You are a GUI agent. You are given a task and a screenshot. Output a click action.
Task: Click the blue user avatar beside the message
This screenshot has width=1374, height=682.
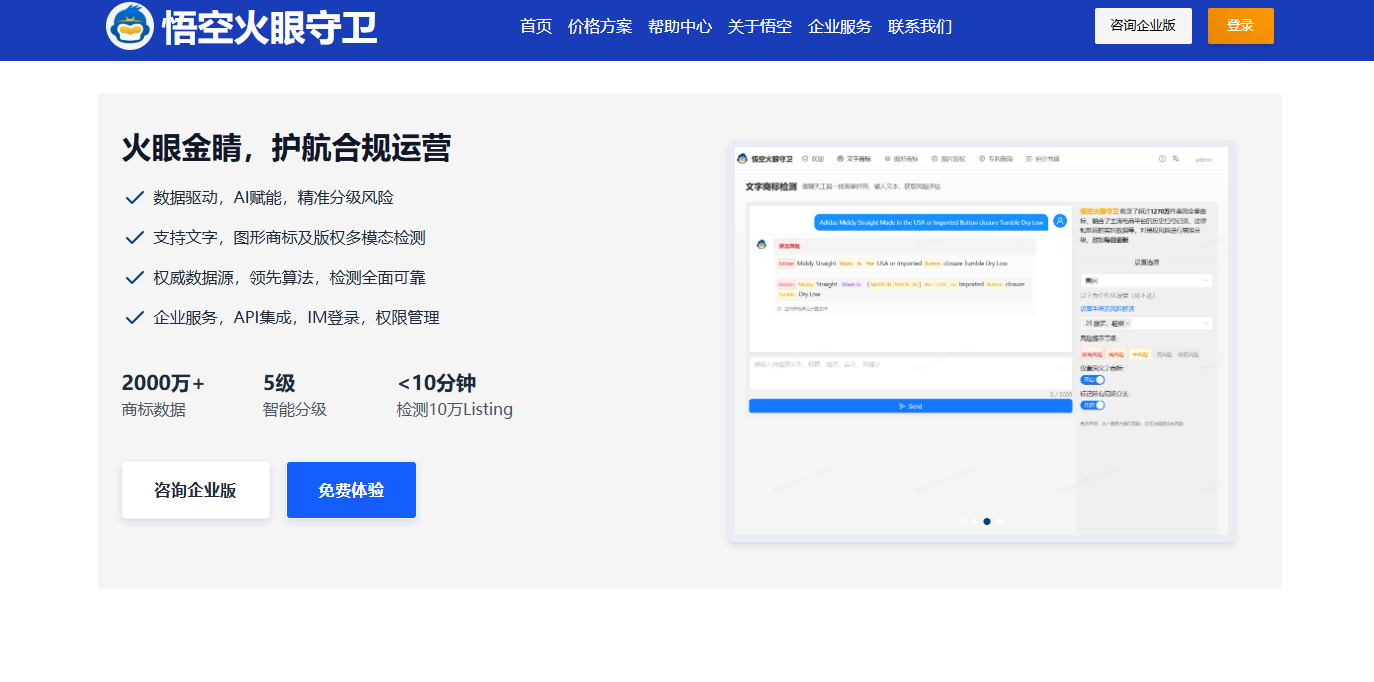1060,221
